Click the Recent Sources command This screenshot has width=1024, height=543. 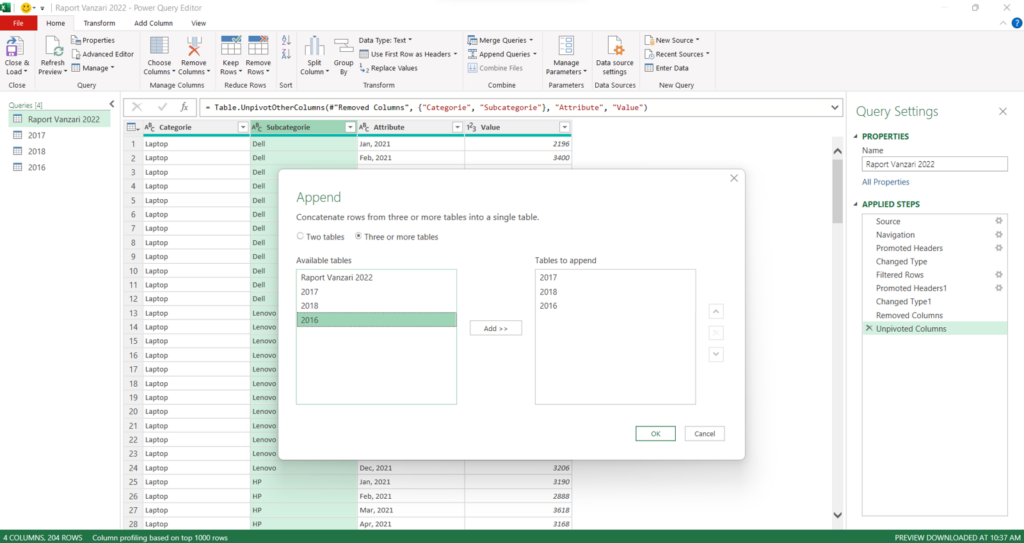click(677, 54)
